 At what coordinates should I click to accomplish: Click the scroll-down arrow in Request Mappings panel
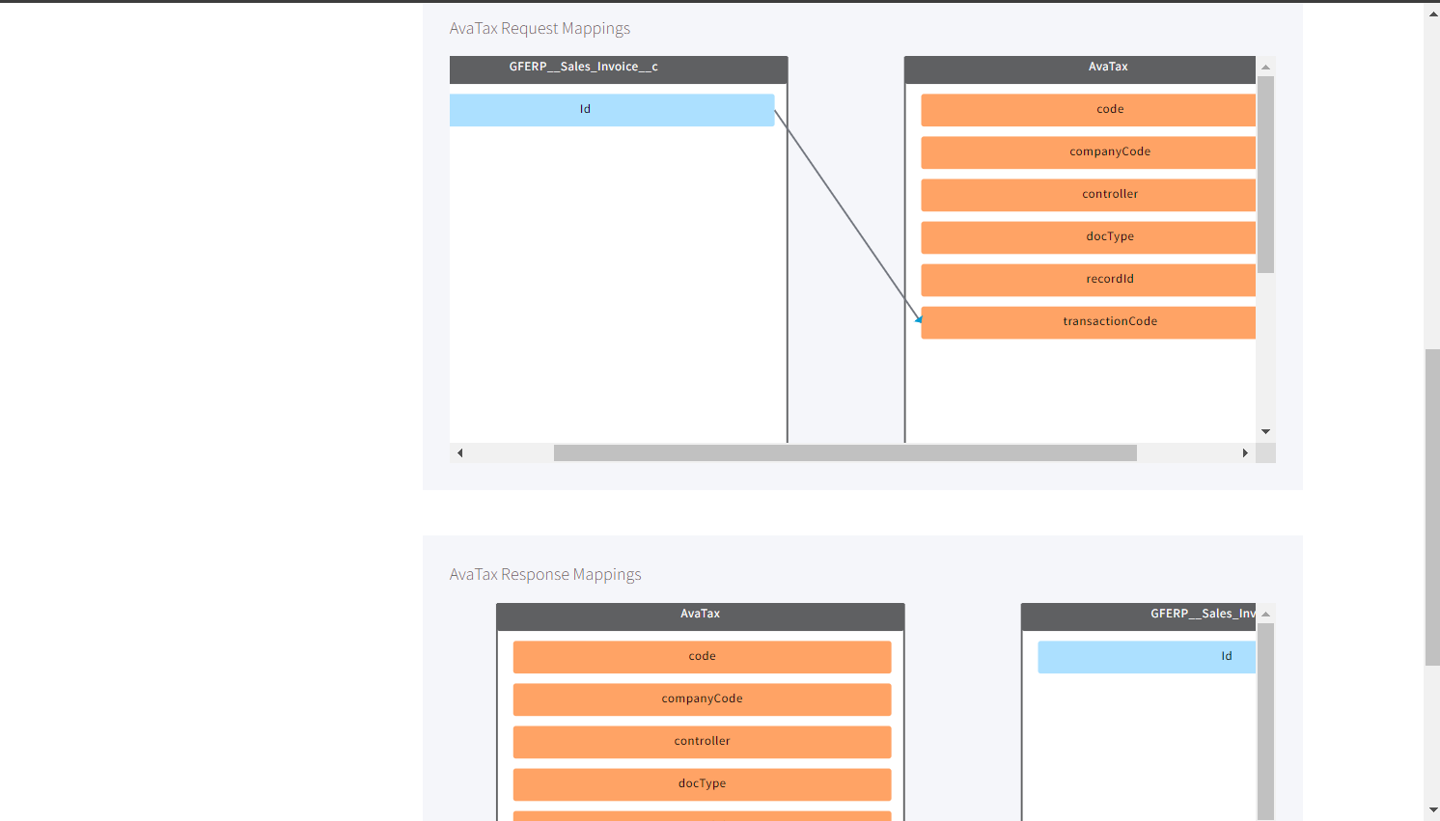click(1265, 432)
